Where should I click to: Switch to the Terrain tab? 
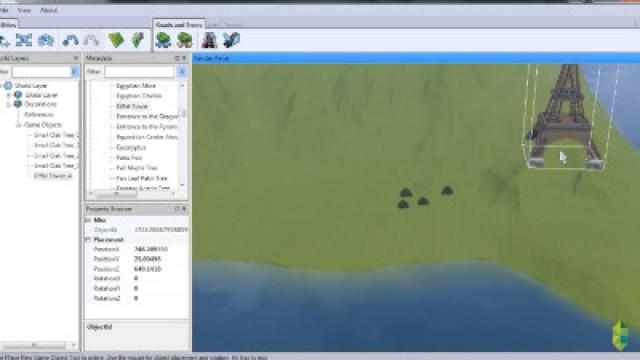point(233,25)
